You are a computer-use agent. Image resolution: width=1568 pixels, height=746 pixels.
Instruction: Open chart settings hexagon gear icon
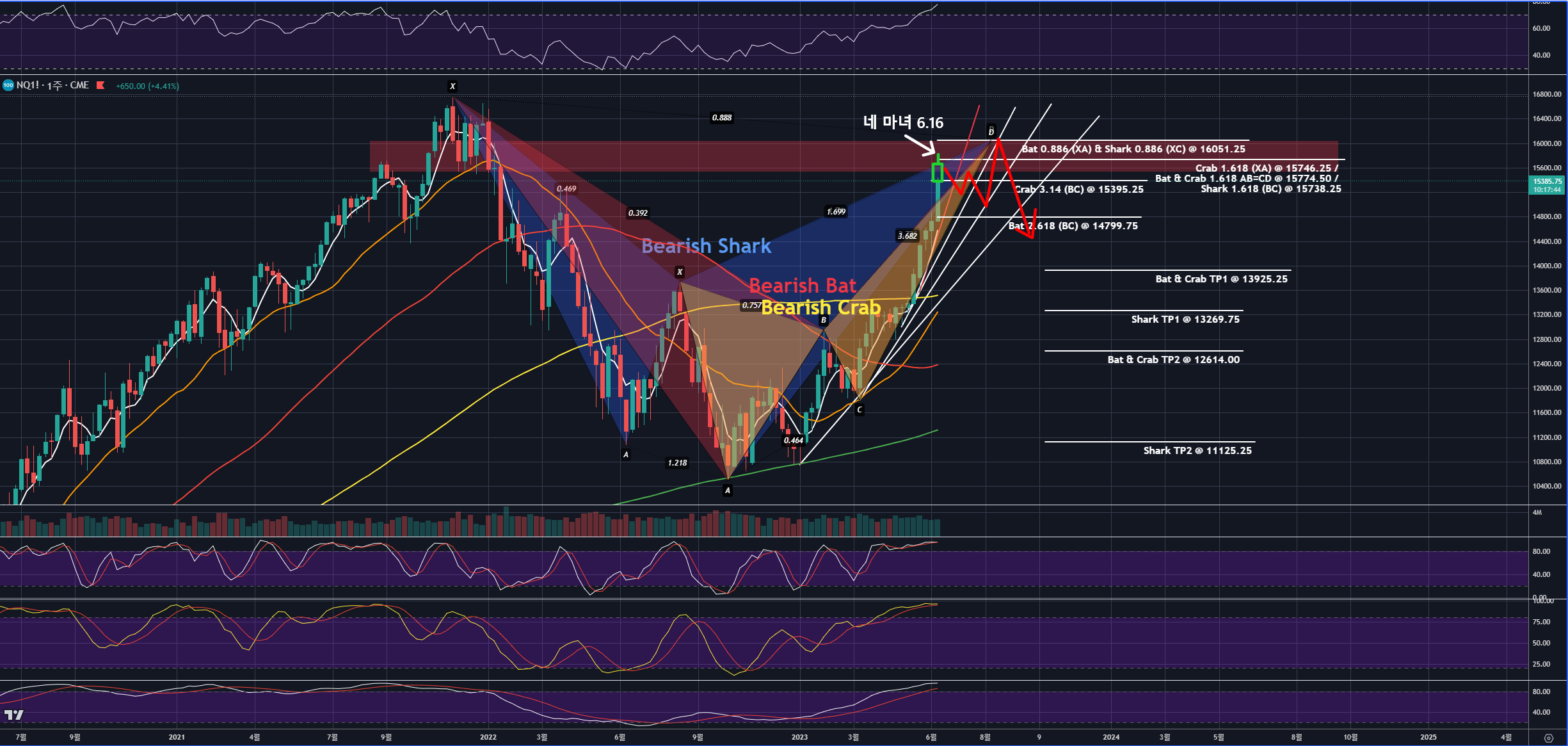1548,738
